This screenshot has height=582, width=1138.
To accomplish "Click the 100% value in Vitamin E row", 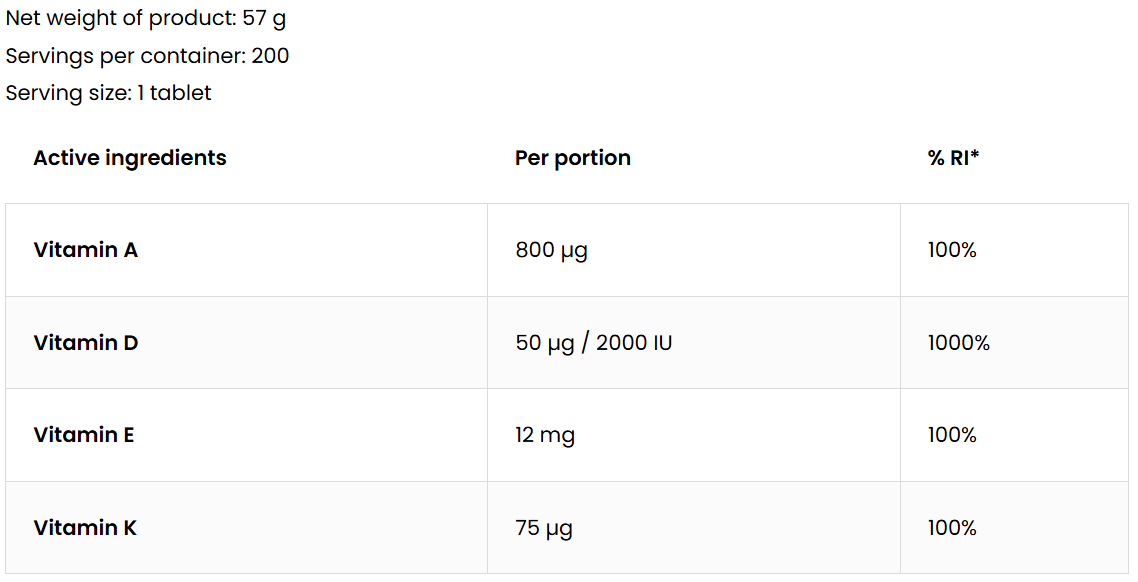I will point(952,435).
